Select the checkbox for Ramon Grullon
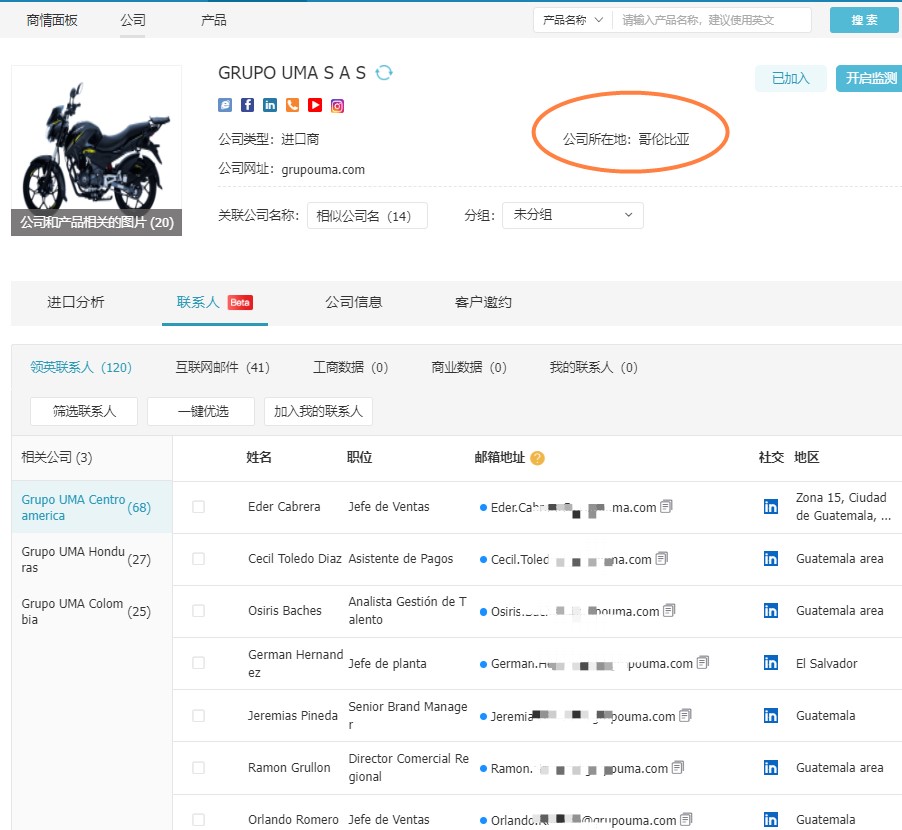 pyautogui.click(x=198, y=767)
